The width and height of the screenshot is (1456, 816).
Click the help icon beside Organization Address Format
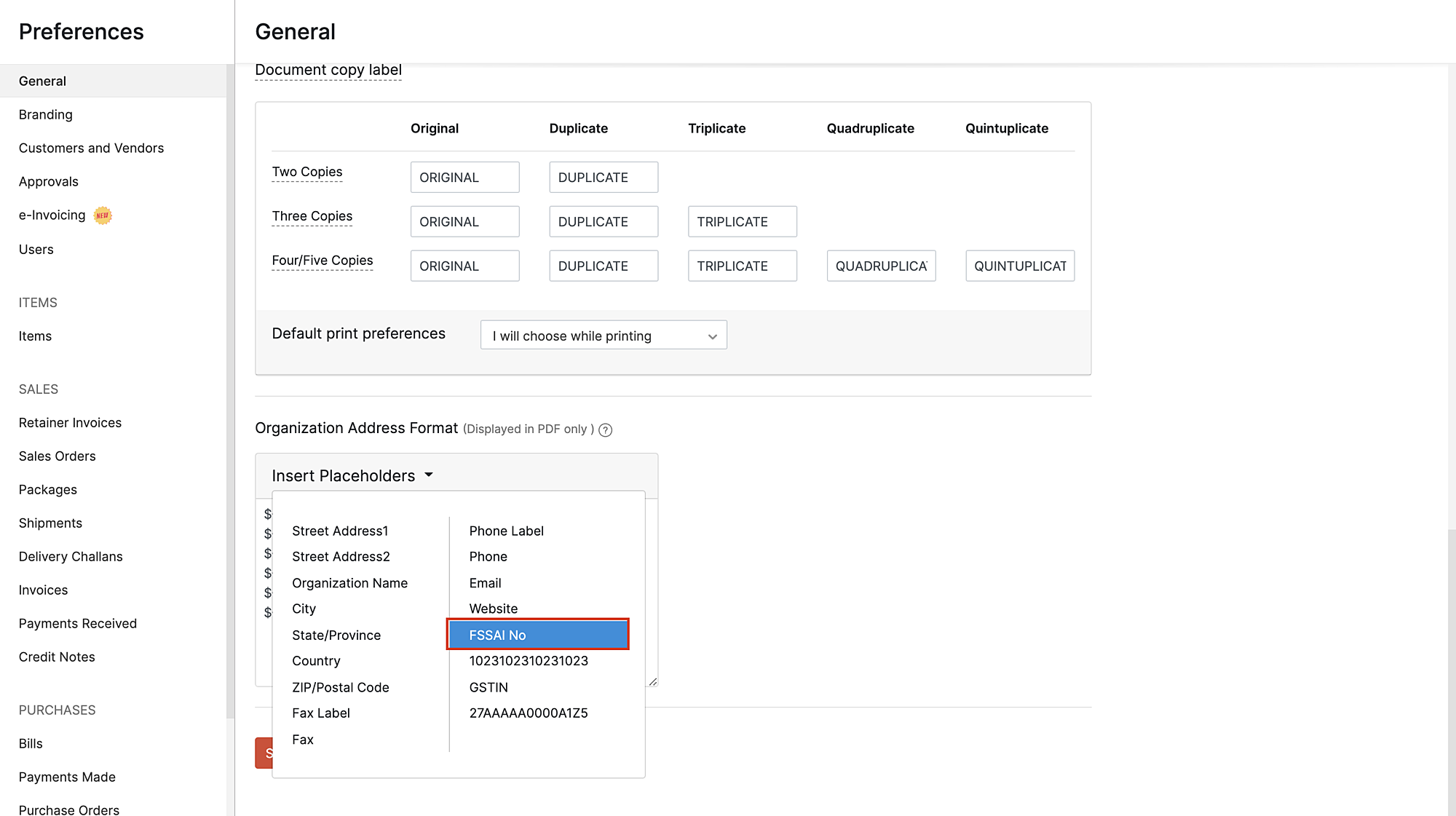(605, 429)
